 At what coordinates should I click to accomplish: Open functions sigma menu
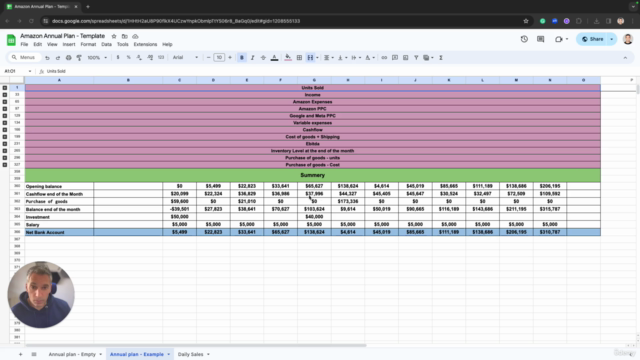441,58
